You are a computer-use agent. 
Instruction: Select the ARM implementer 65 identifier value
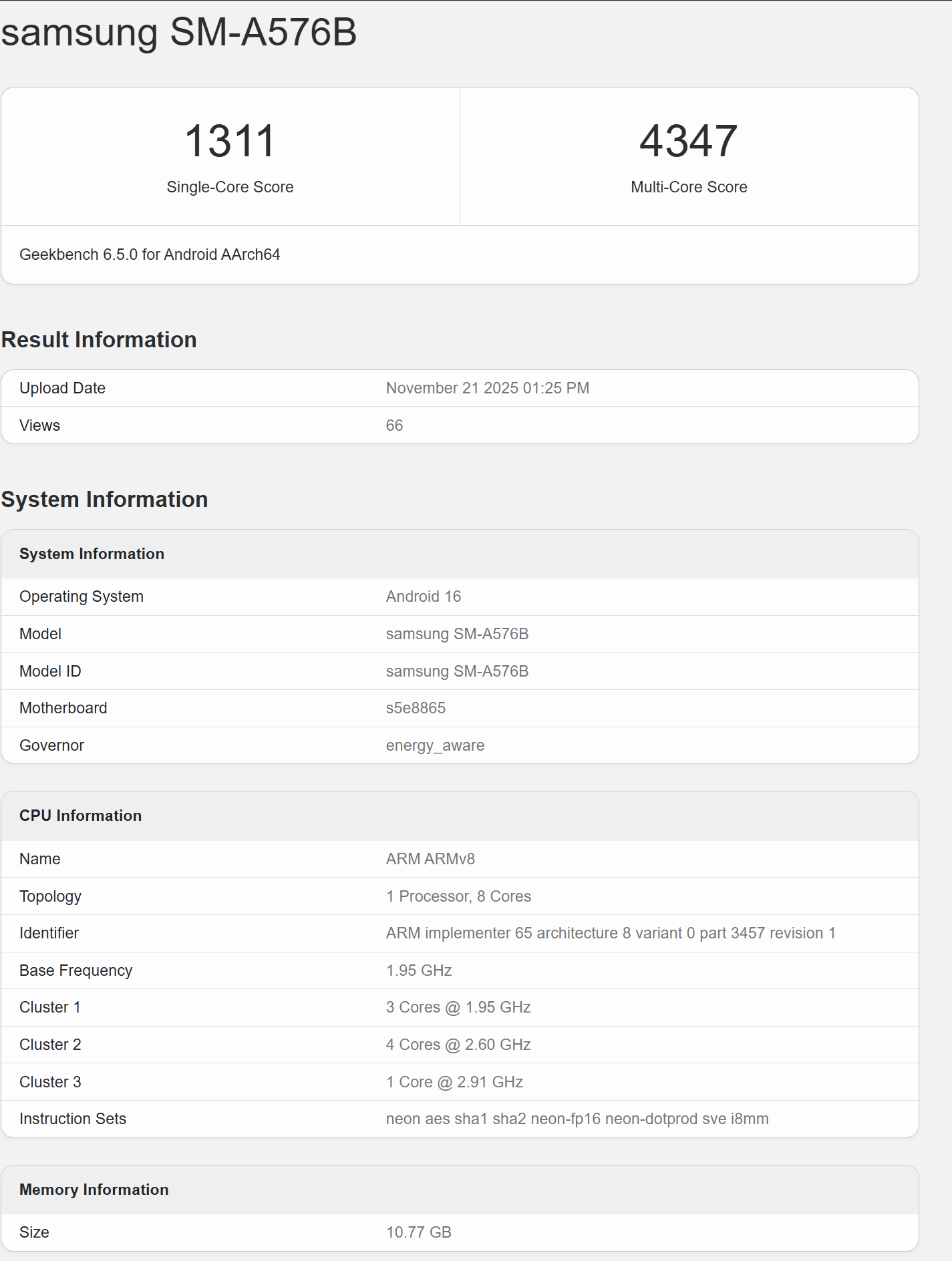point(611,933)
